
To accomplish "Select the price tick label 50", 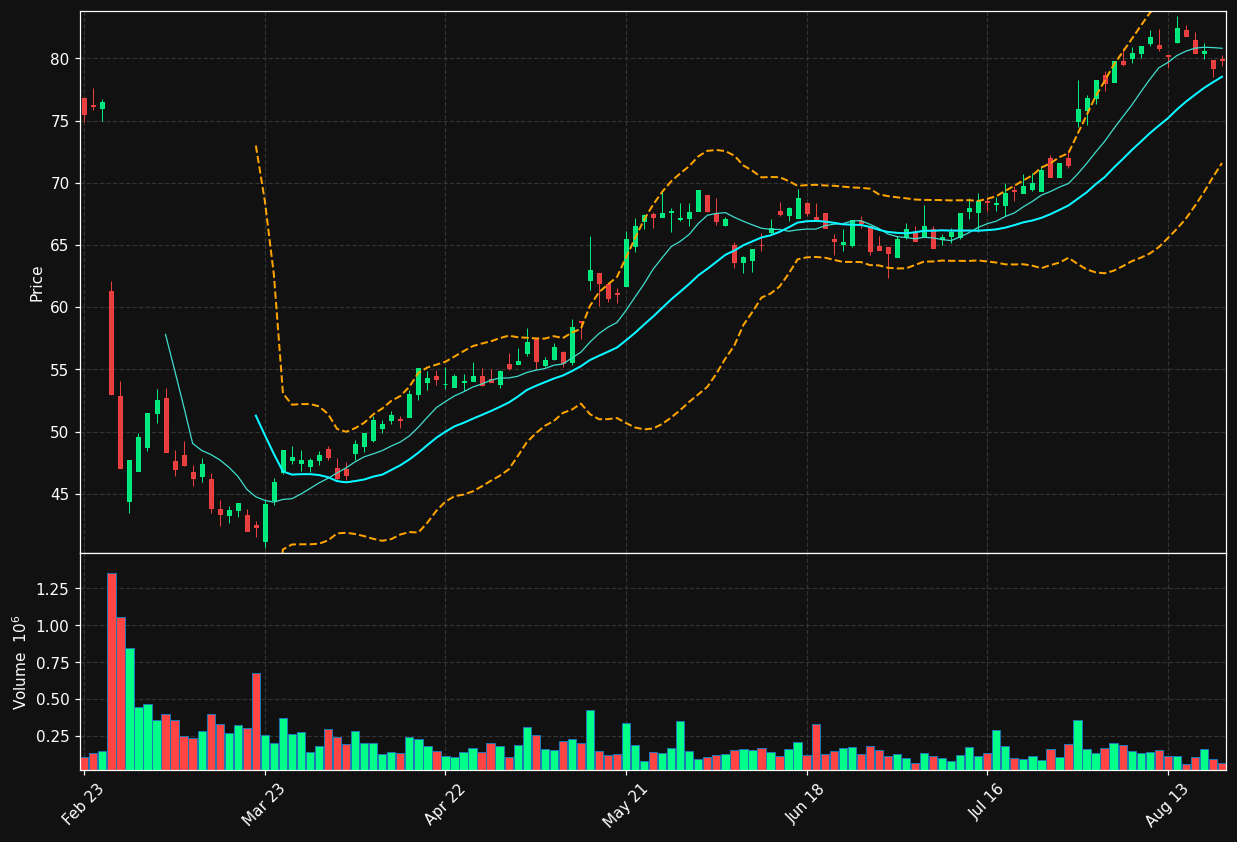I will [x=60, y=432].
